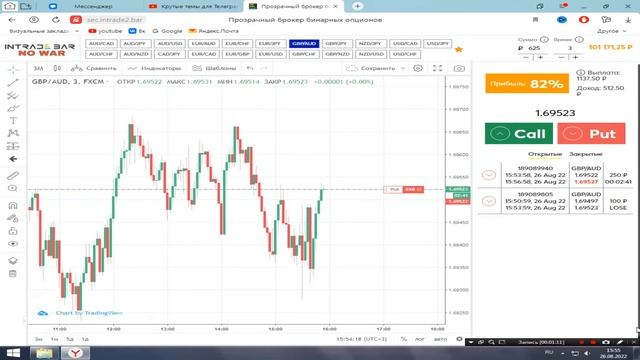Switch to the Закрытые closed trades tab
This screenshot has height=360, width=640.
point(586,154)
